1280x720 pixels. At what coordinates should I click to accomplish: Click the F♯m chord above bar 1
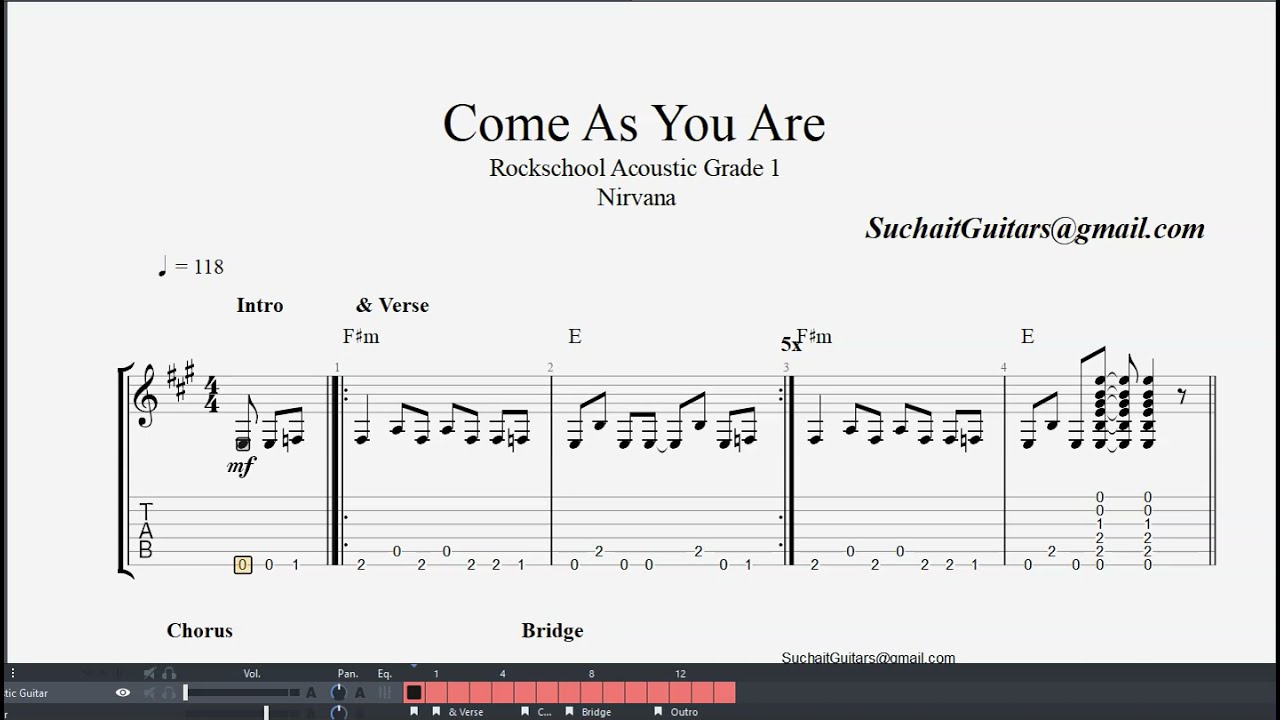[361, 337]
